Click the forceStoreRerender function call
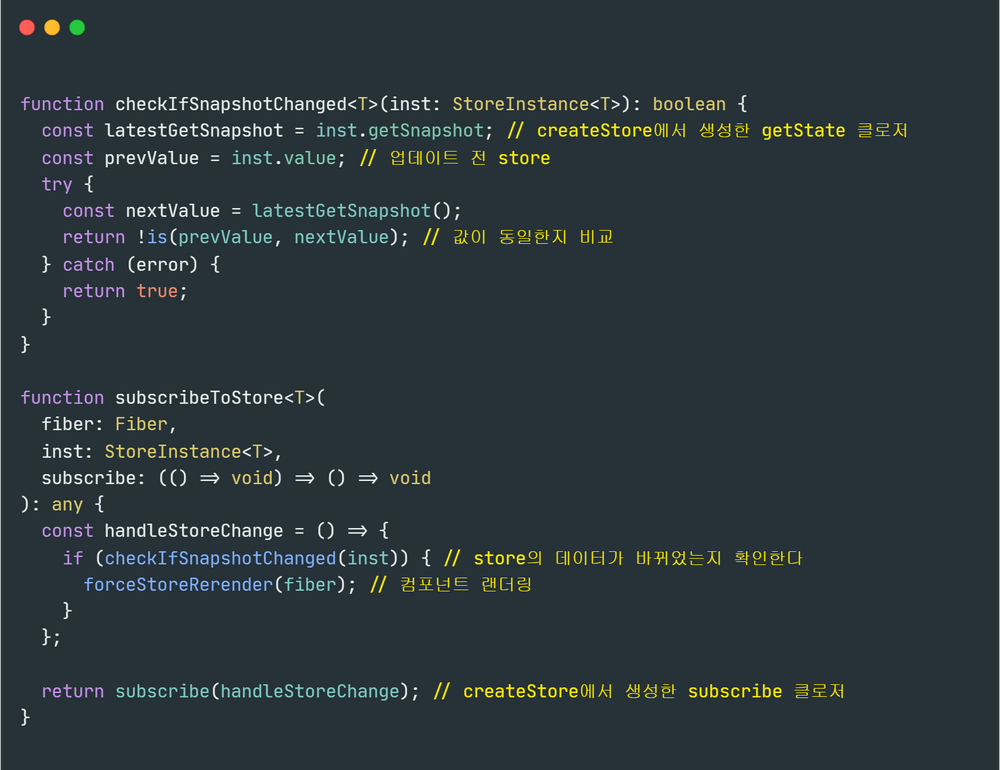The image size is (1000, 770). coord(178,585)
